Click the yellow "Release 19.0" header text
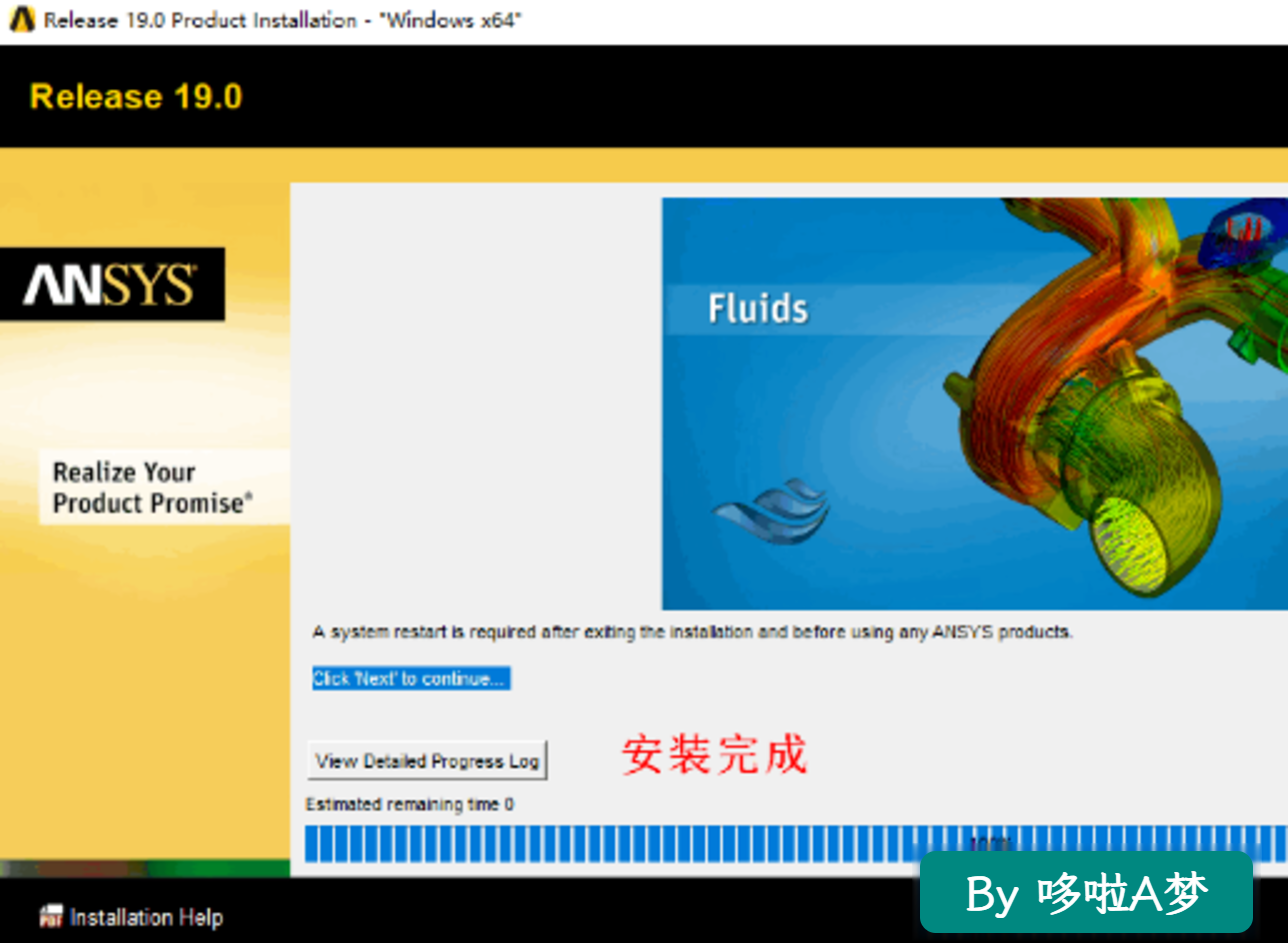 click(x=136, y=97)
